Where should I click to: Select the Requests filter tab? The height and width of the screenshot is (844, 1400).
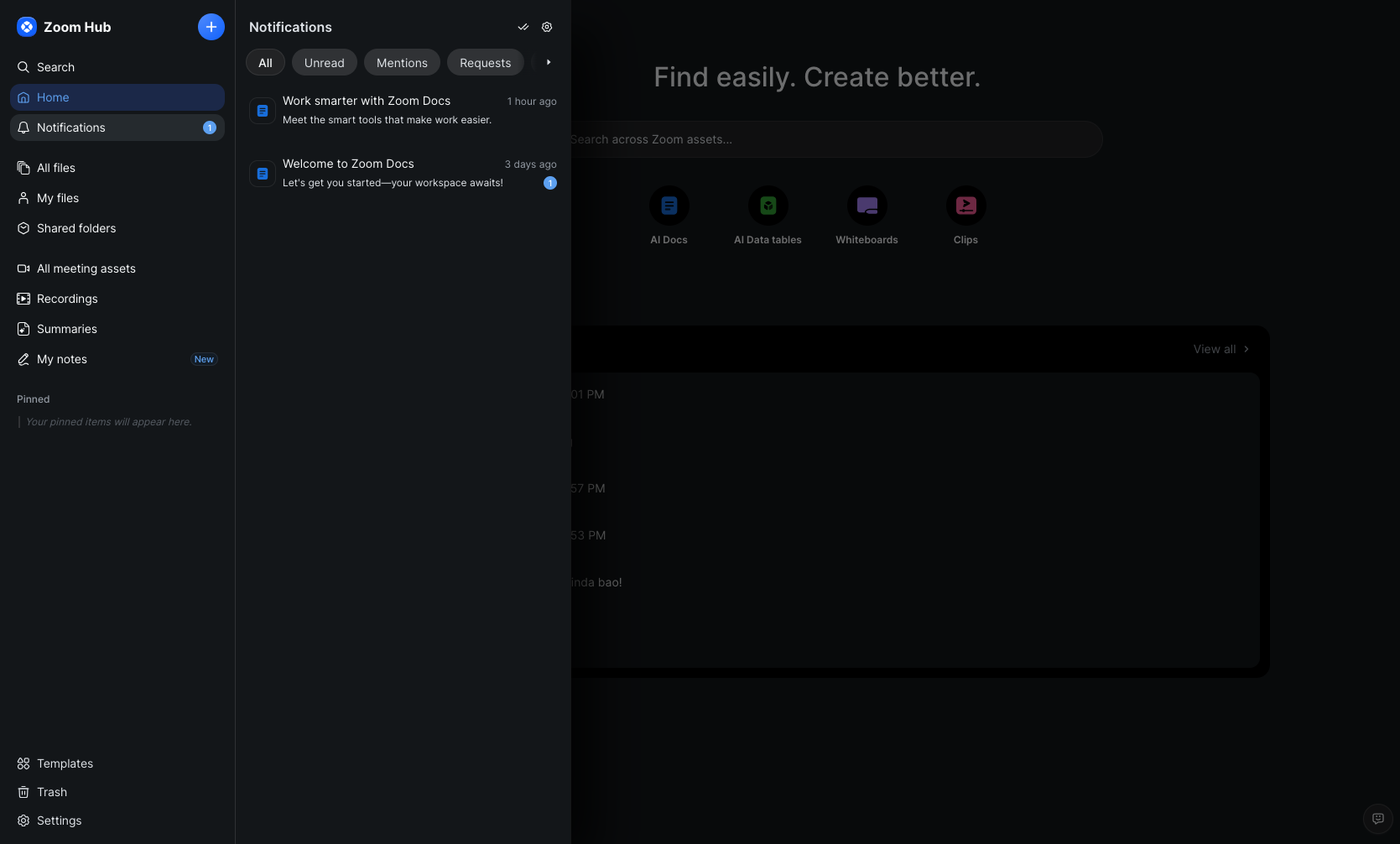click(486, 63)
